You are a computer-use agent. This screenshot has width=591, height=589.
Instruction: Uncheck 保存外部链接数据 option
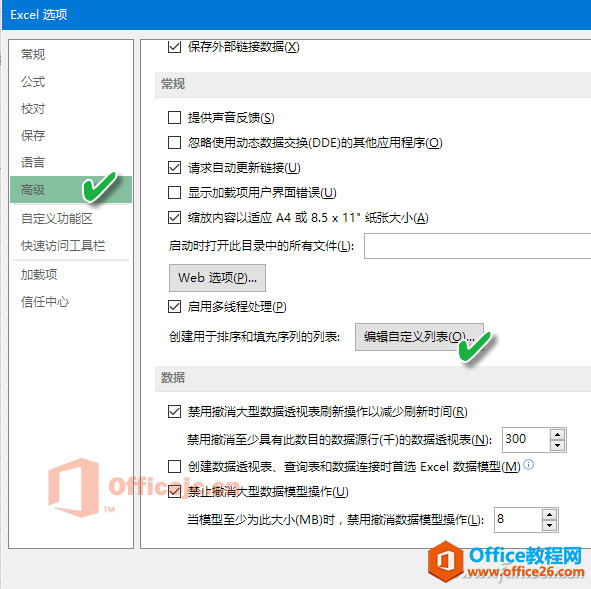[174, 47]
